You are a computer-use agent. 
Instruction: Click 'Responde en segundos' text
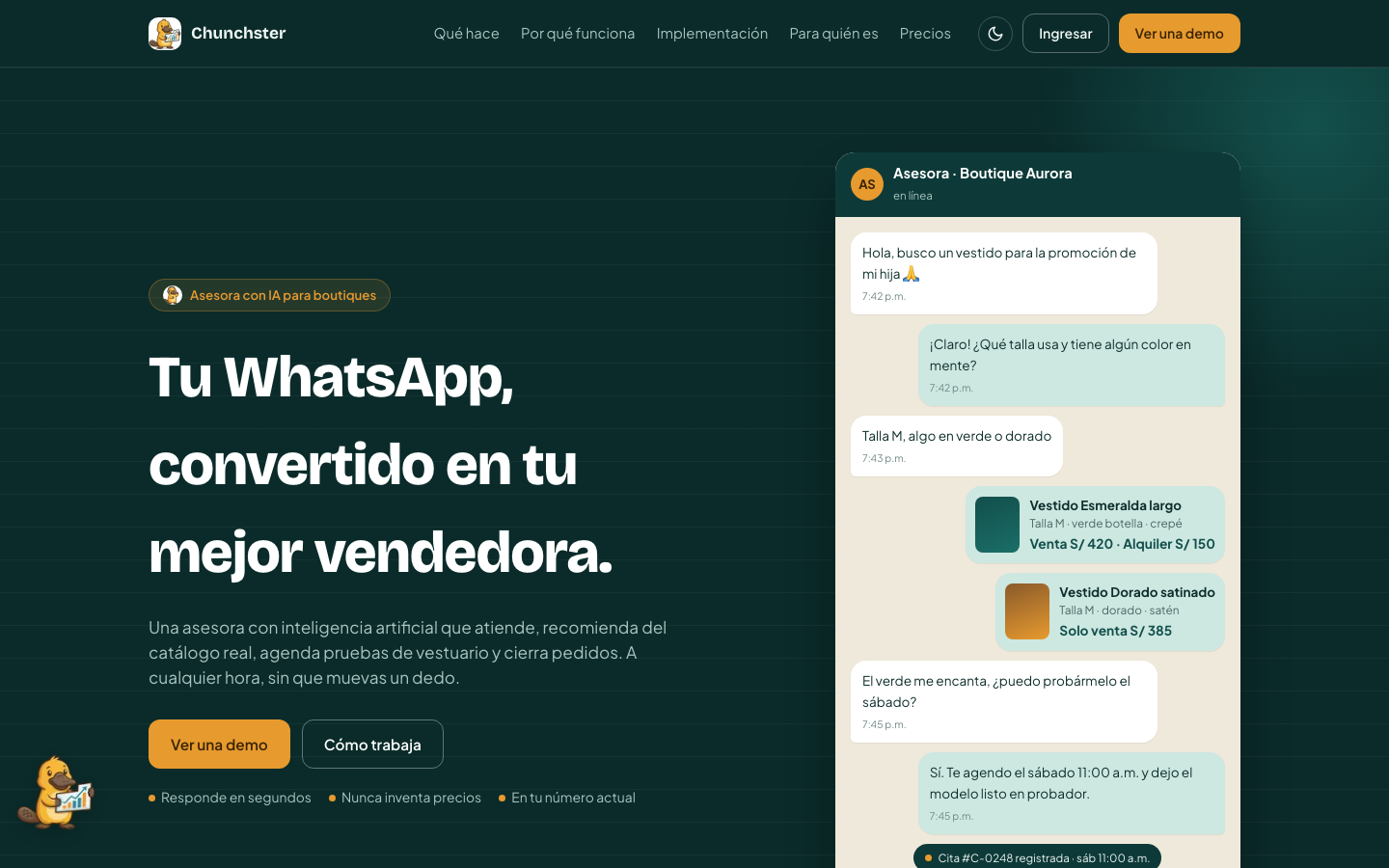click(x=236, y=798)
